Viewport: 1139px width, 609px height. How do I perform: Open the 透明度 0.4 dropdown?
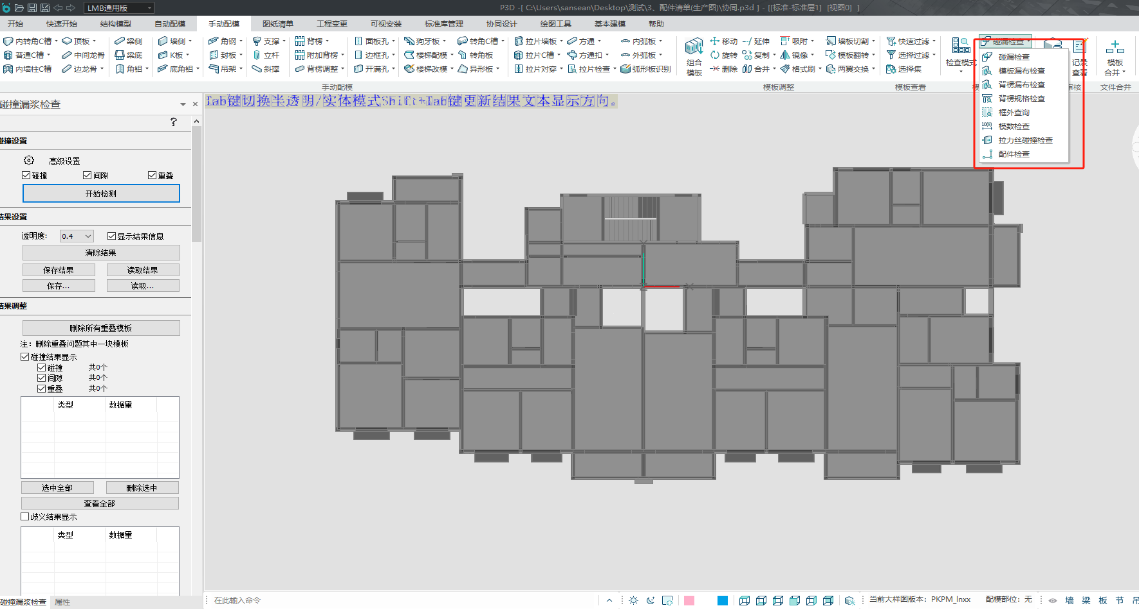77,236
